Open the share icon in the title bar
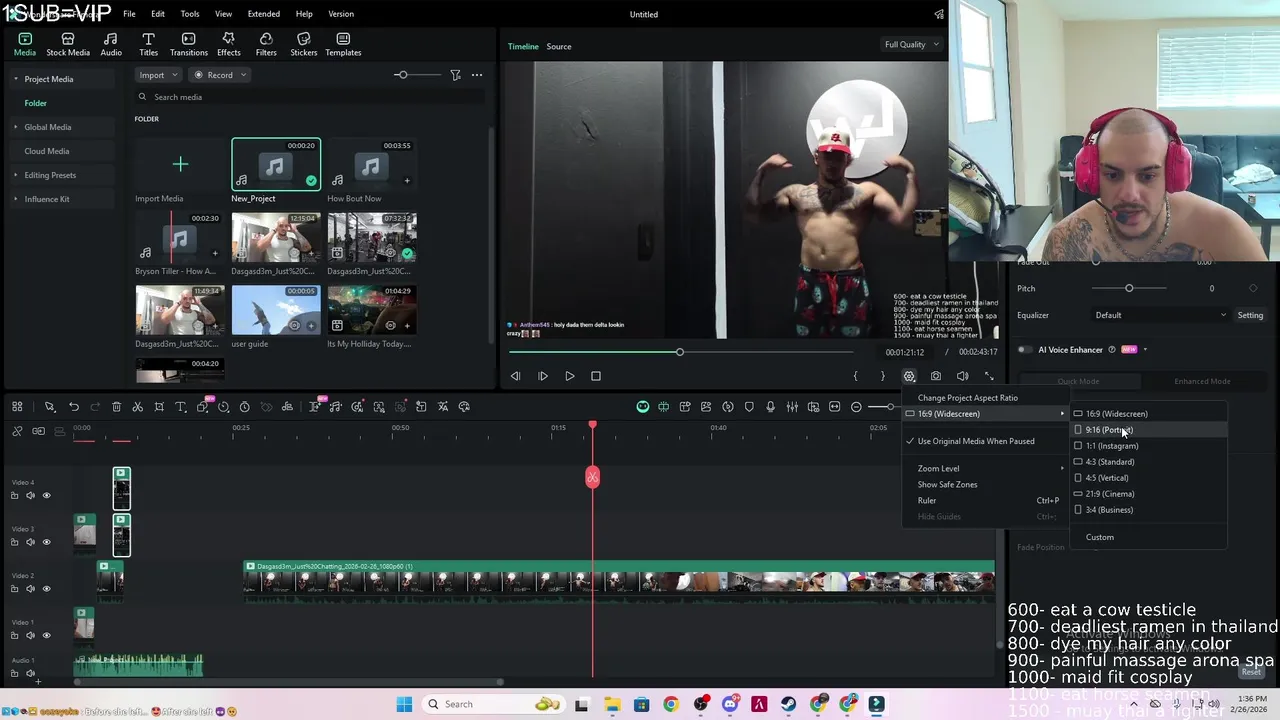 click(939, 14)
